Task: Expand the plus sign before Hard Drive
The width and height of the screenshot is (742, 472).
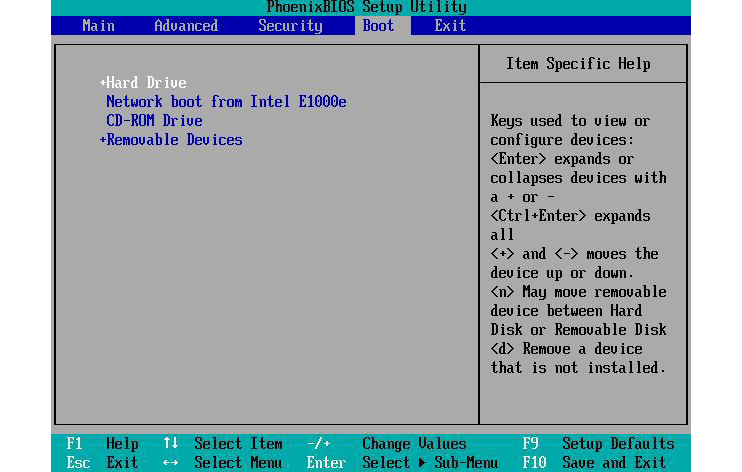Action: tap(102, 83)
